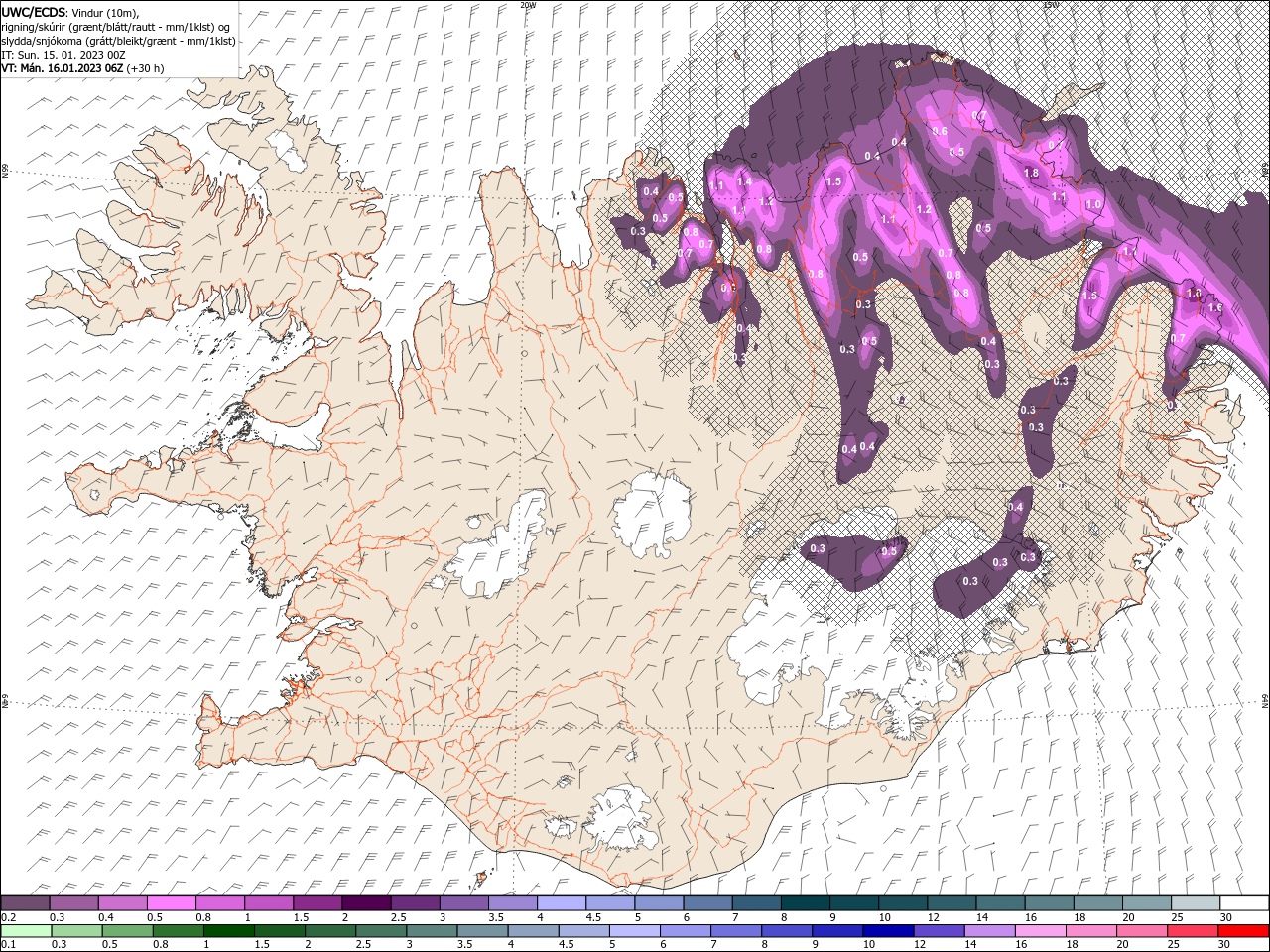This screenshot has height=952, width=1270.
Task: Click the snow legend swatch between 0.2 and 0.3
Action: [x=25, y=903]
